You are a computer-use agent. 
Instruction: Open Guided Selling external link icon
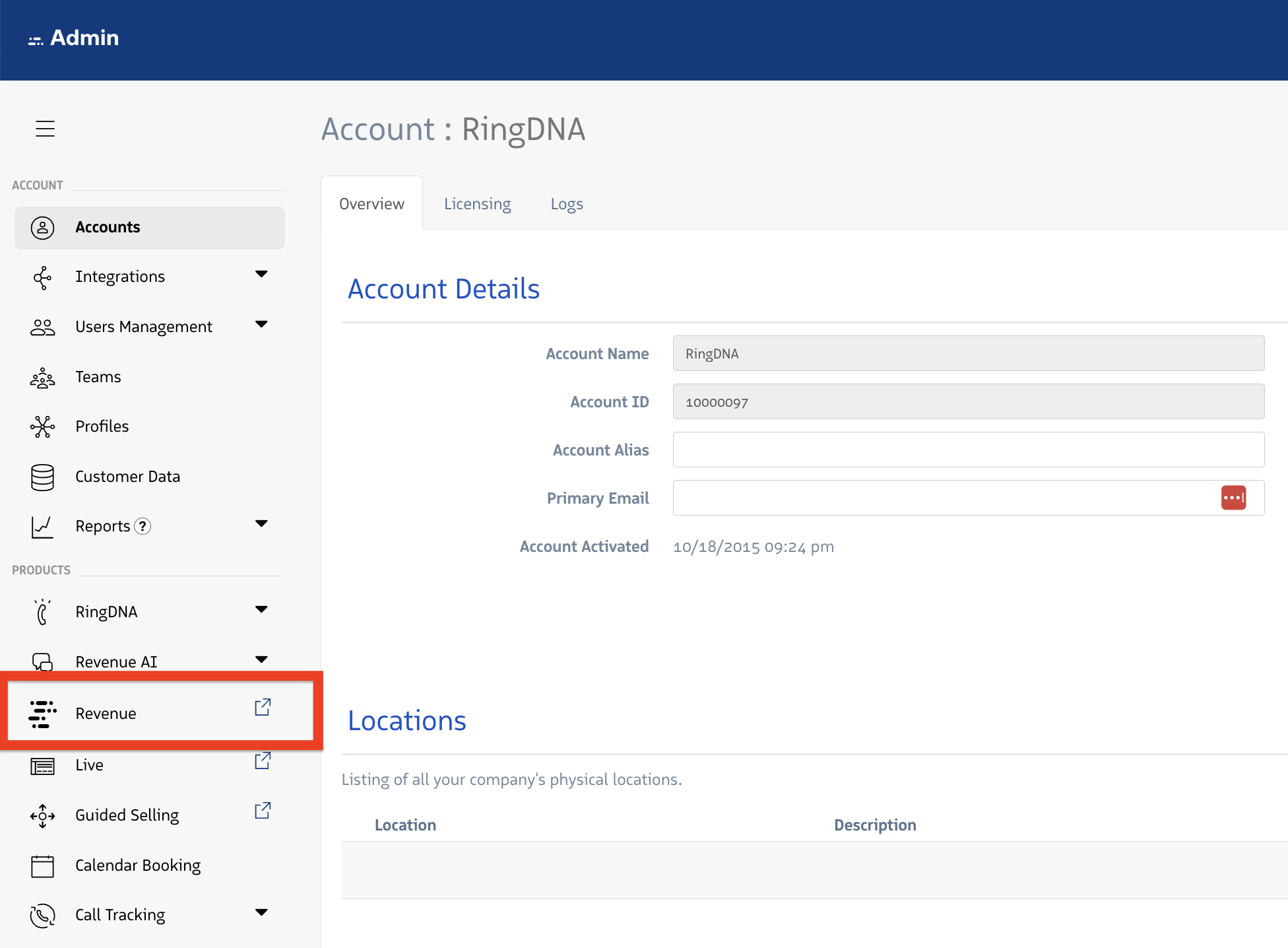coord(263,811)
